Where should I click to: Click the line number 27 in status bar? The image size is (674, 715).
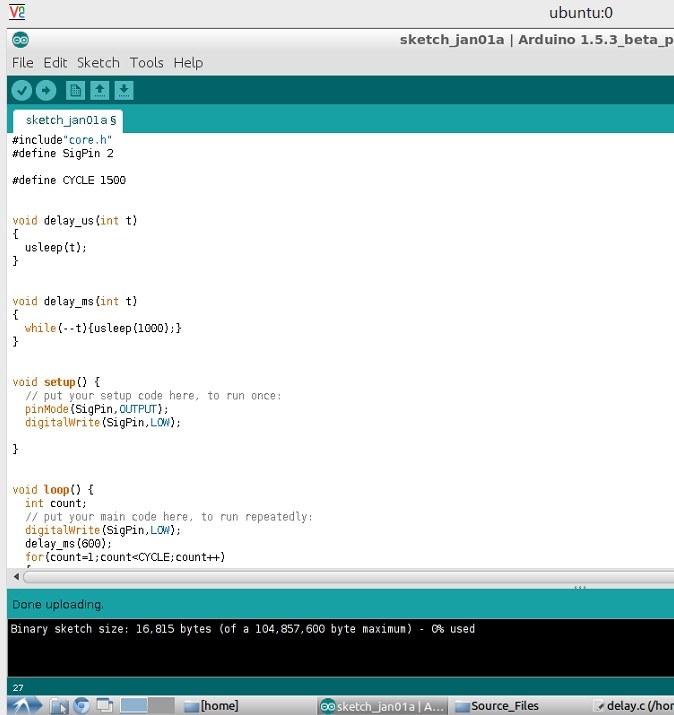point(18,688)
